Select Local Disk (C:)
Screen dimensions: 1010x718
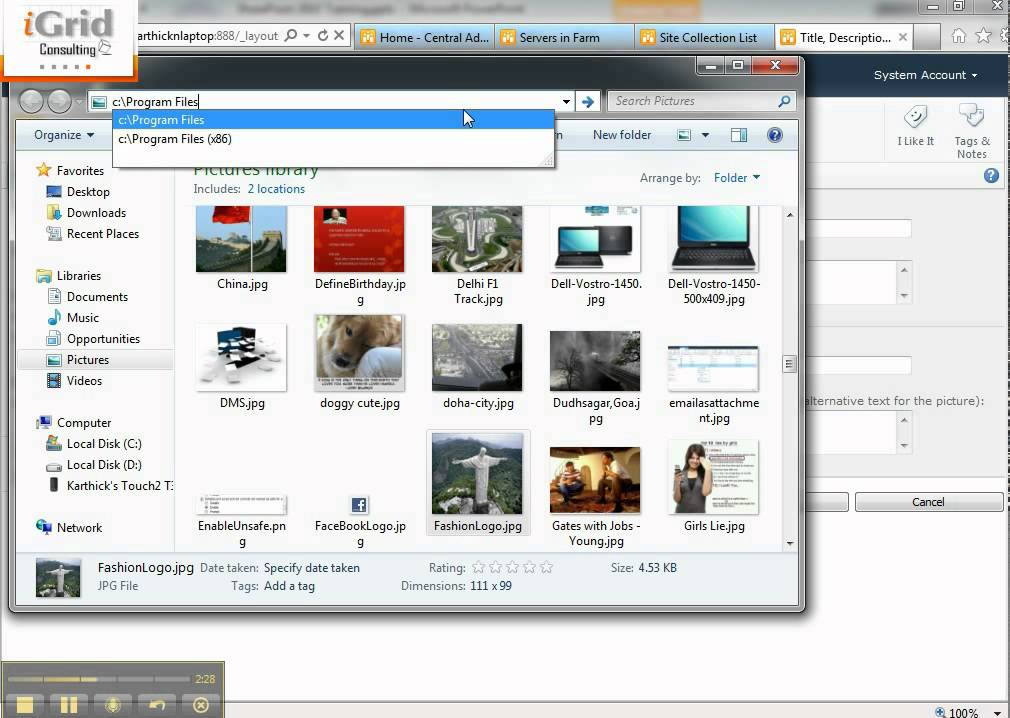point(104,444)
